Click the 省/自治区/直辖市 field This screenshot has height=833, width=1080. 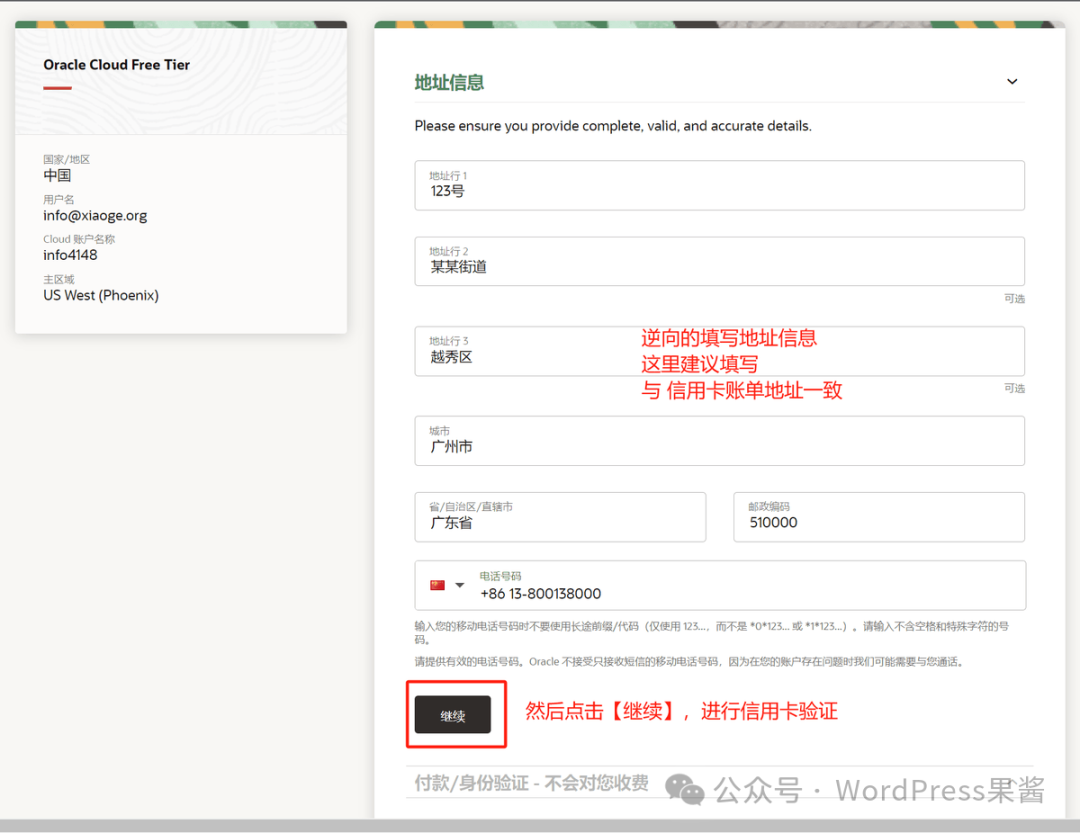tap(560, 517)
